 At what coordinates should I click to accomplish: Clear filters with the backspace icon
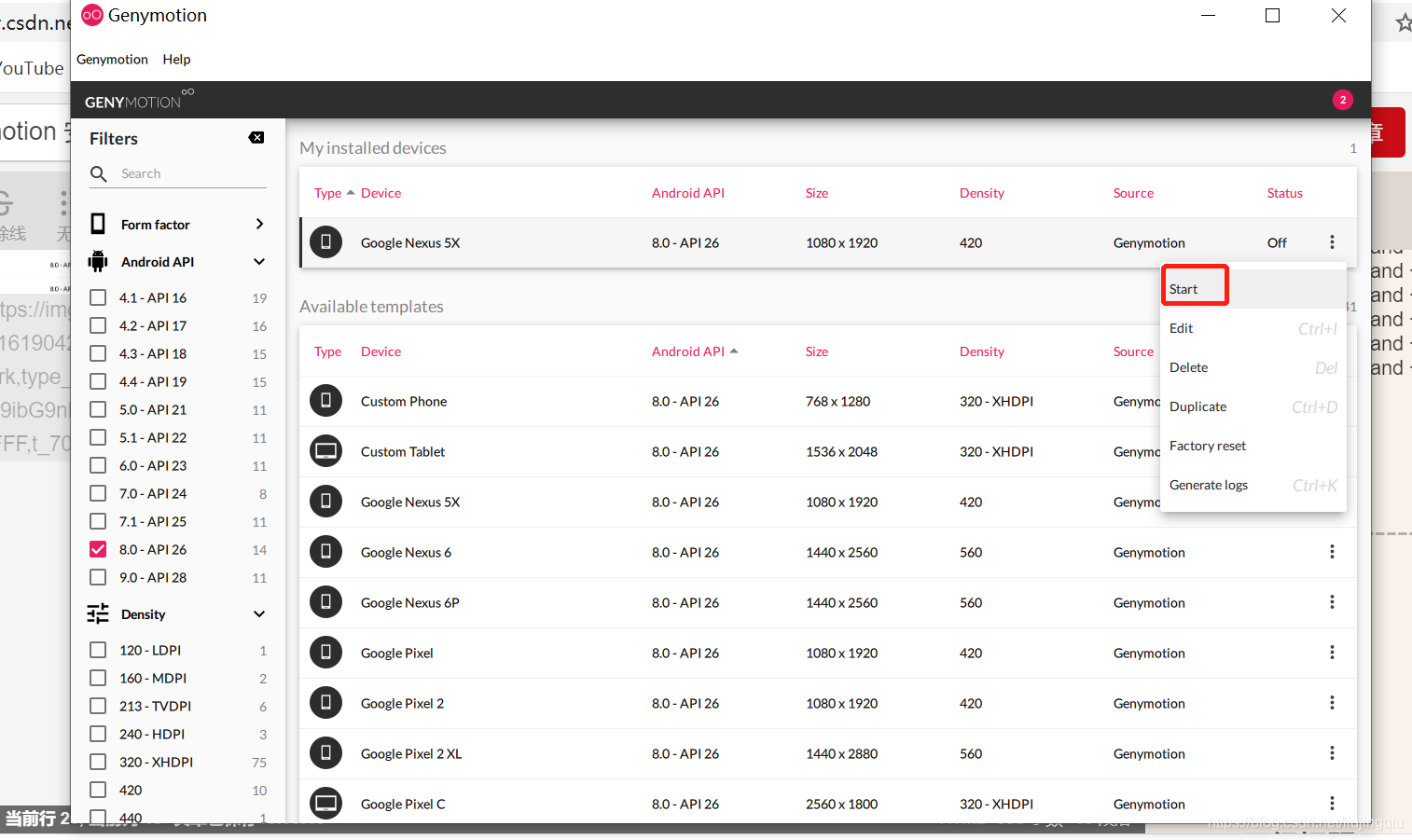coord(256,138)
